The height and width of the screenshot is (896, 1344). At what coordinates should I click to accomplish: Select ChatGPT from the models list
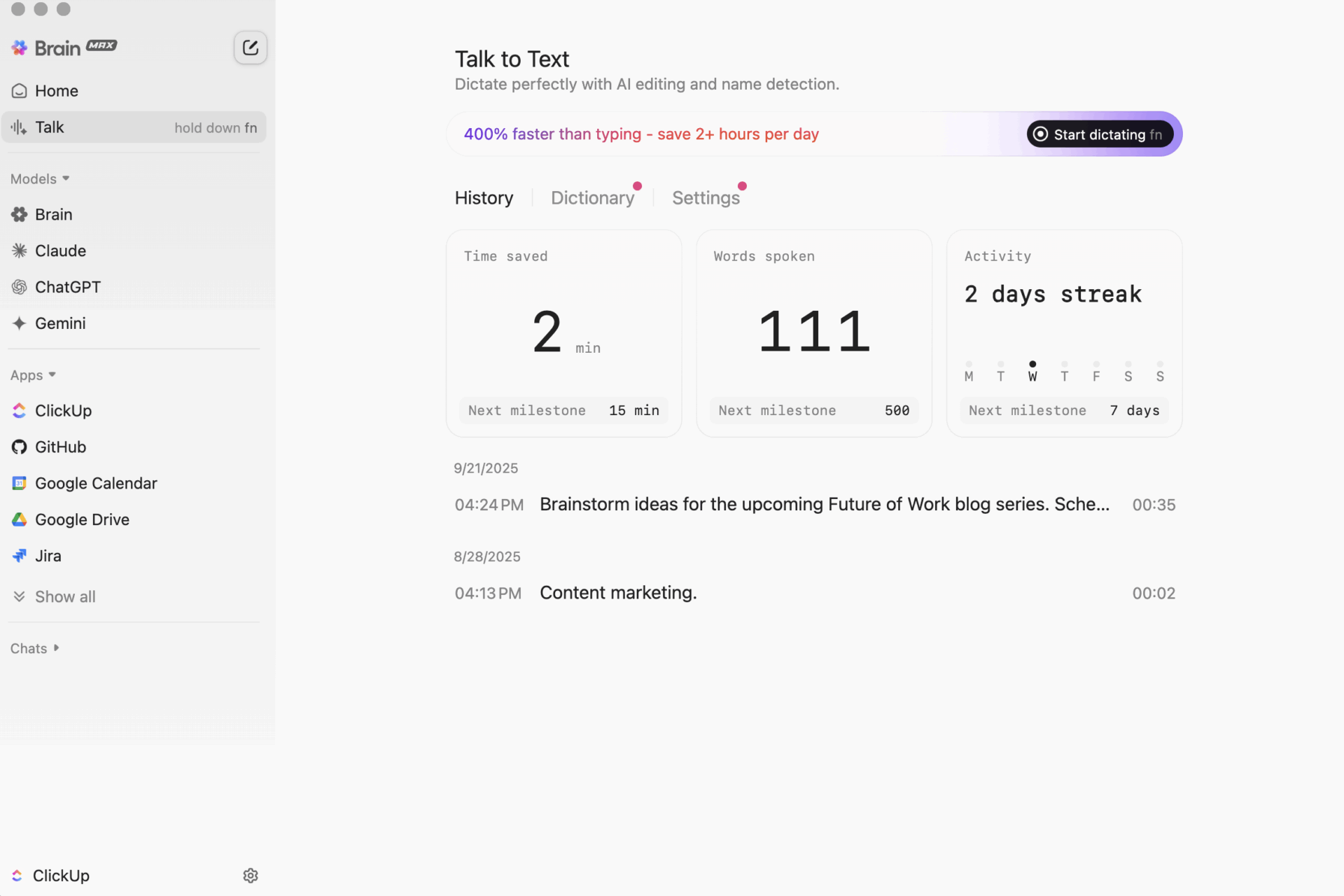pos(67,287)
